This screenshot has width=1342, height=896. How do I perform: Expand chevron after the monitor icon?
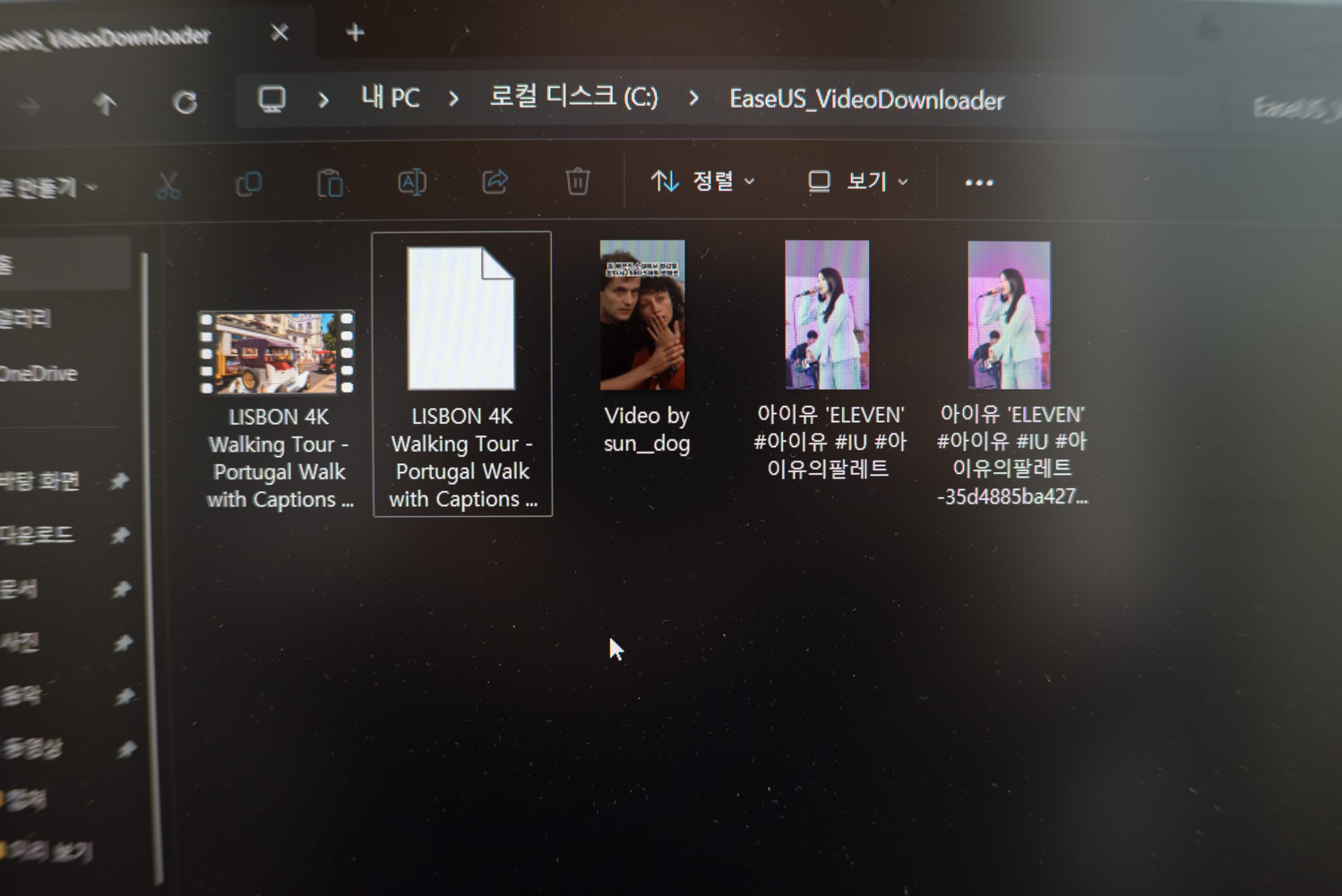click(x=323, y=99)
